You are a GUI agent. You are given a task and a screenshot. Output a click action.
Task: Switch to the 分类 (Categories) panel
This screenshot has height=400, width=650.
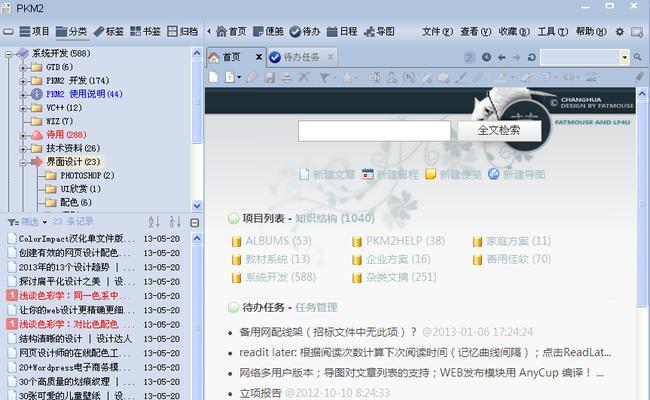point(71,32)
